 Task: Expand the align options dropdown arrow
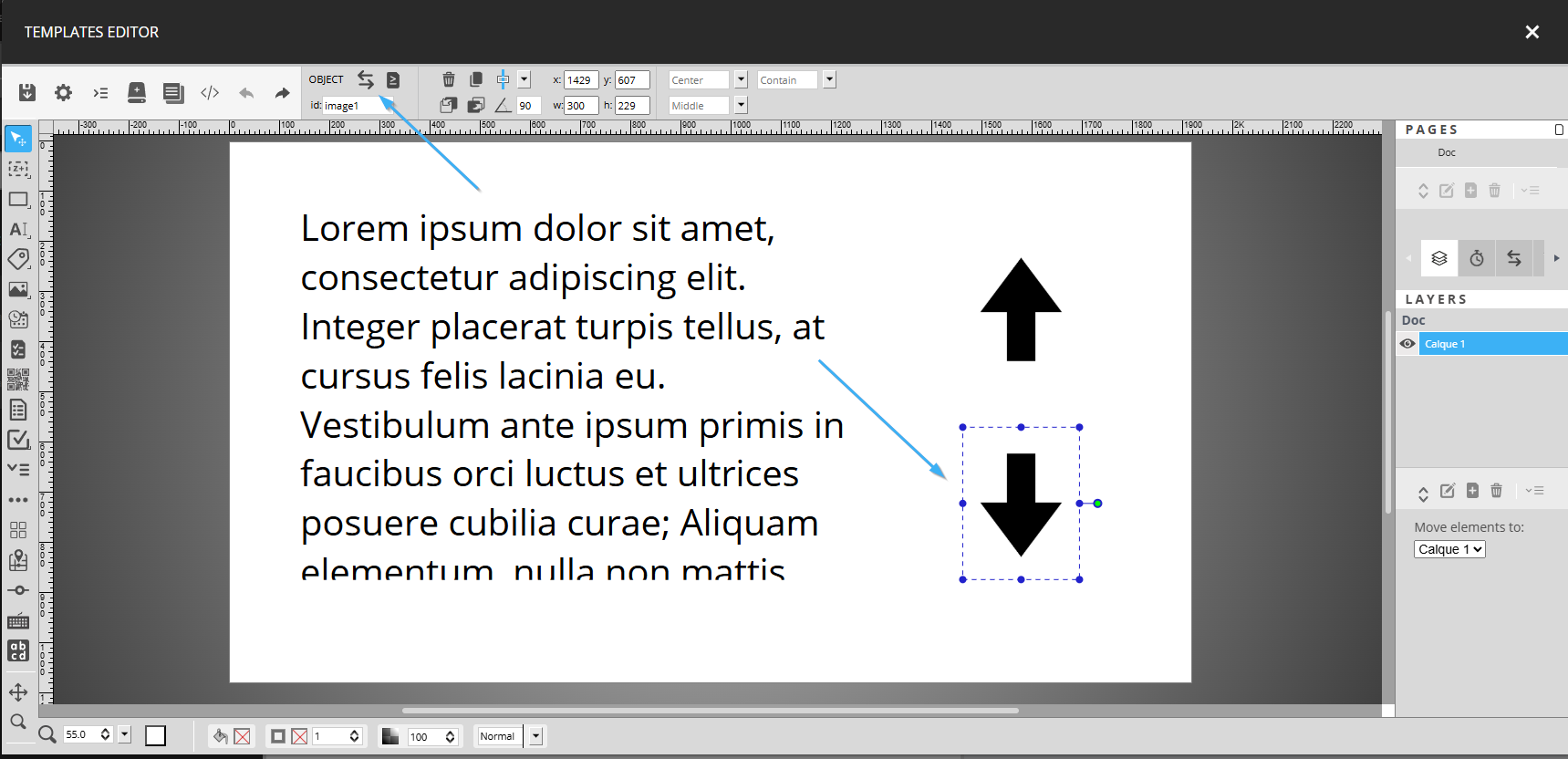(x=524, y=79)
